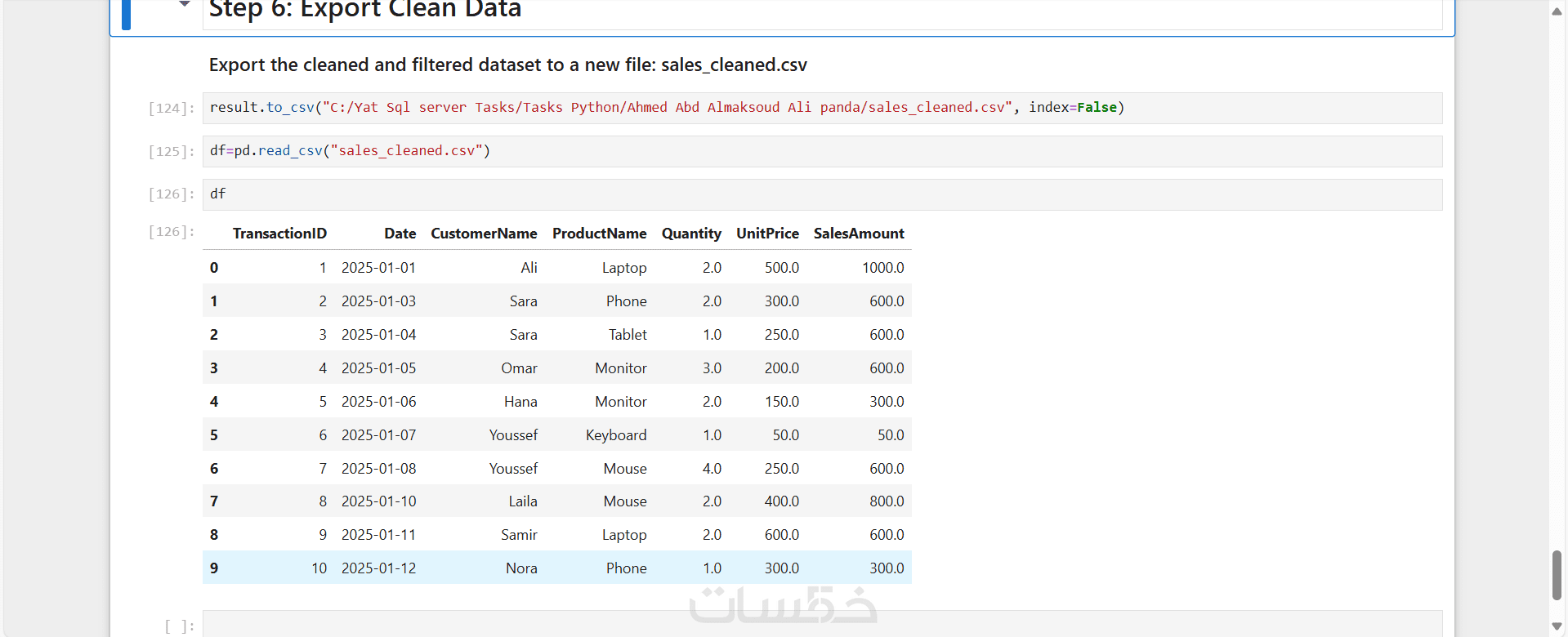Click the scrollbar up arrow
This screenshot has height=637, width=1568.
(1557, 11)
